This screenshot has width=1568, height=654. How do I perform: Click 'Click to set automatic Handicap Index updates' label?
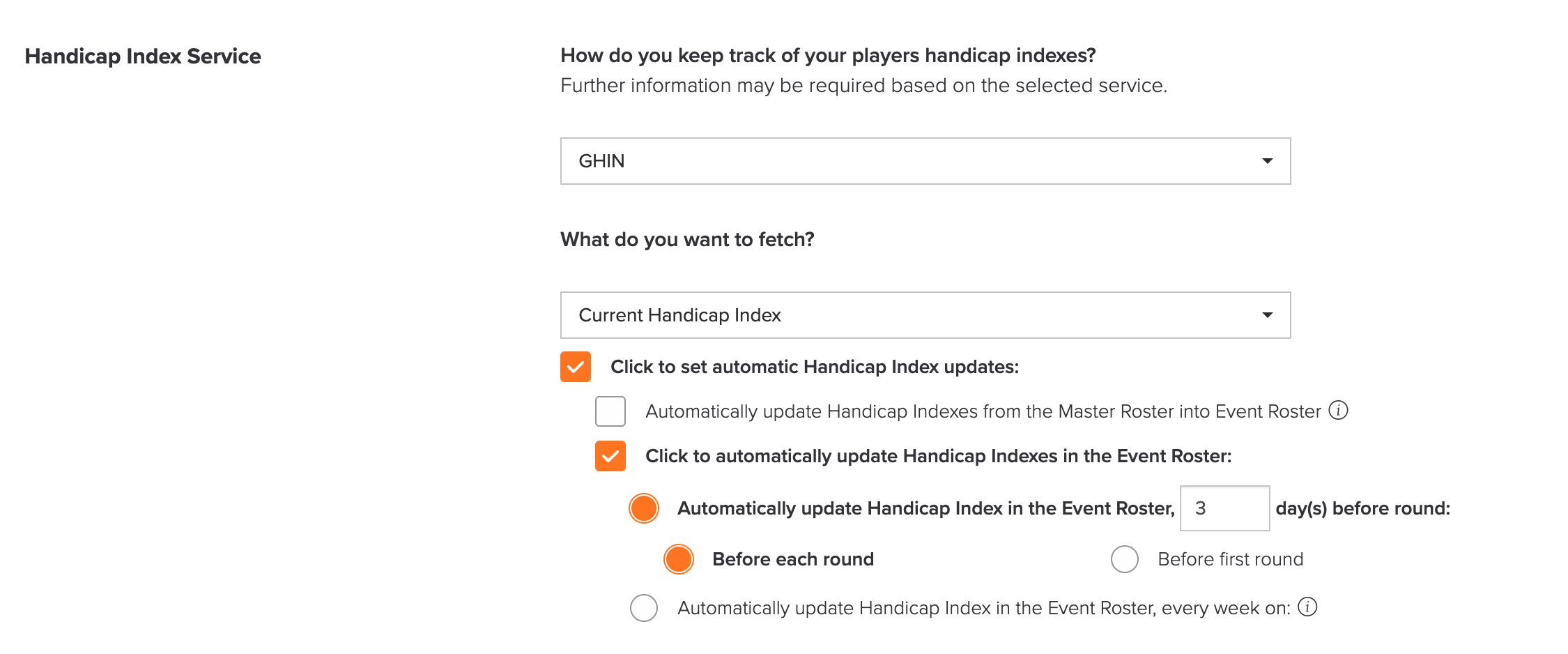[x=815, y=367]
